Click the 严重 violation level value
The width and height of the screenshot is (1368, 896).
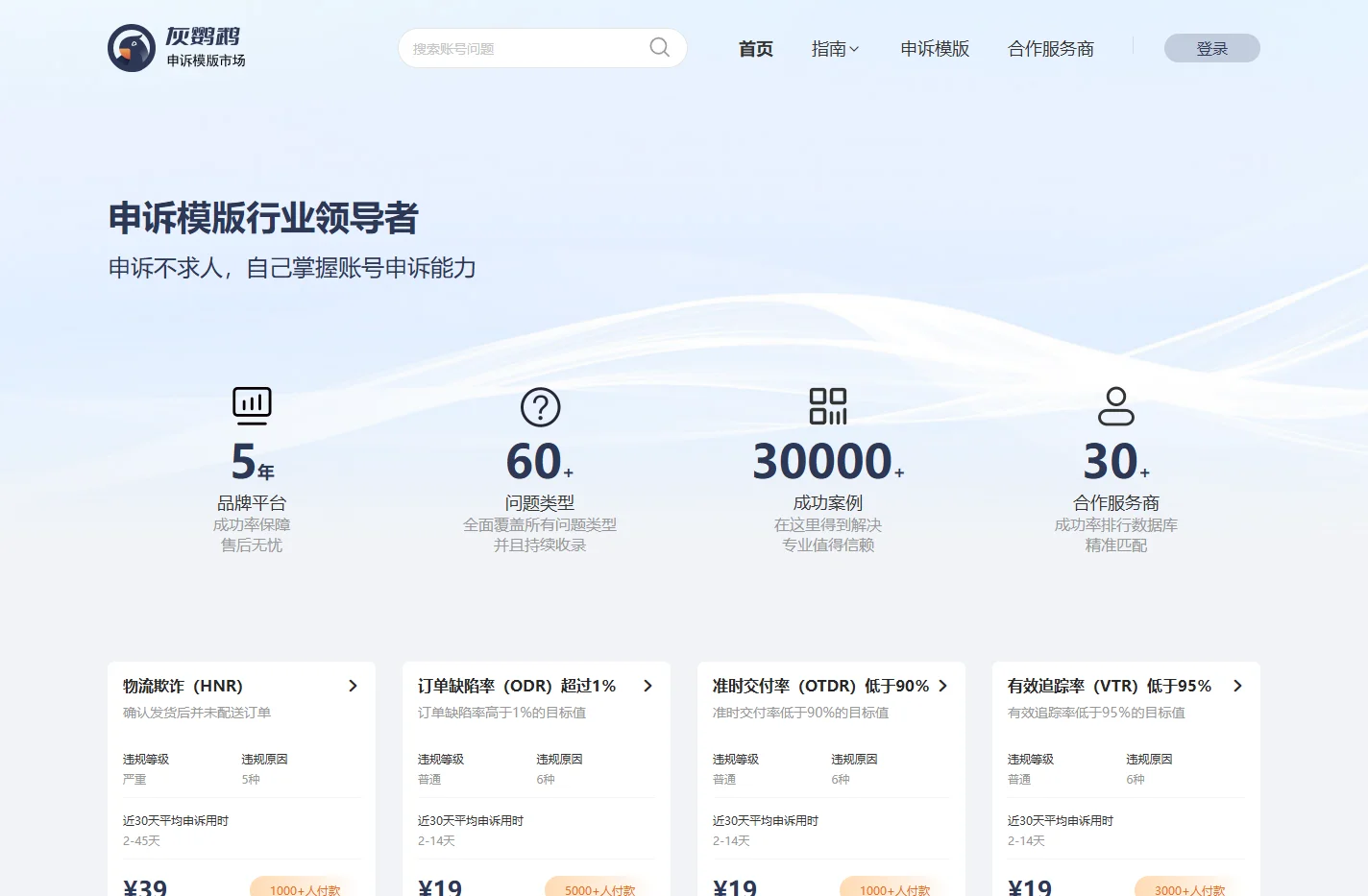(134, 779)
